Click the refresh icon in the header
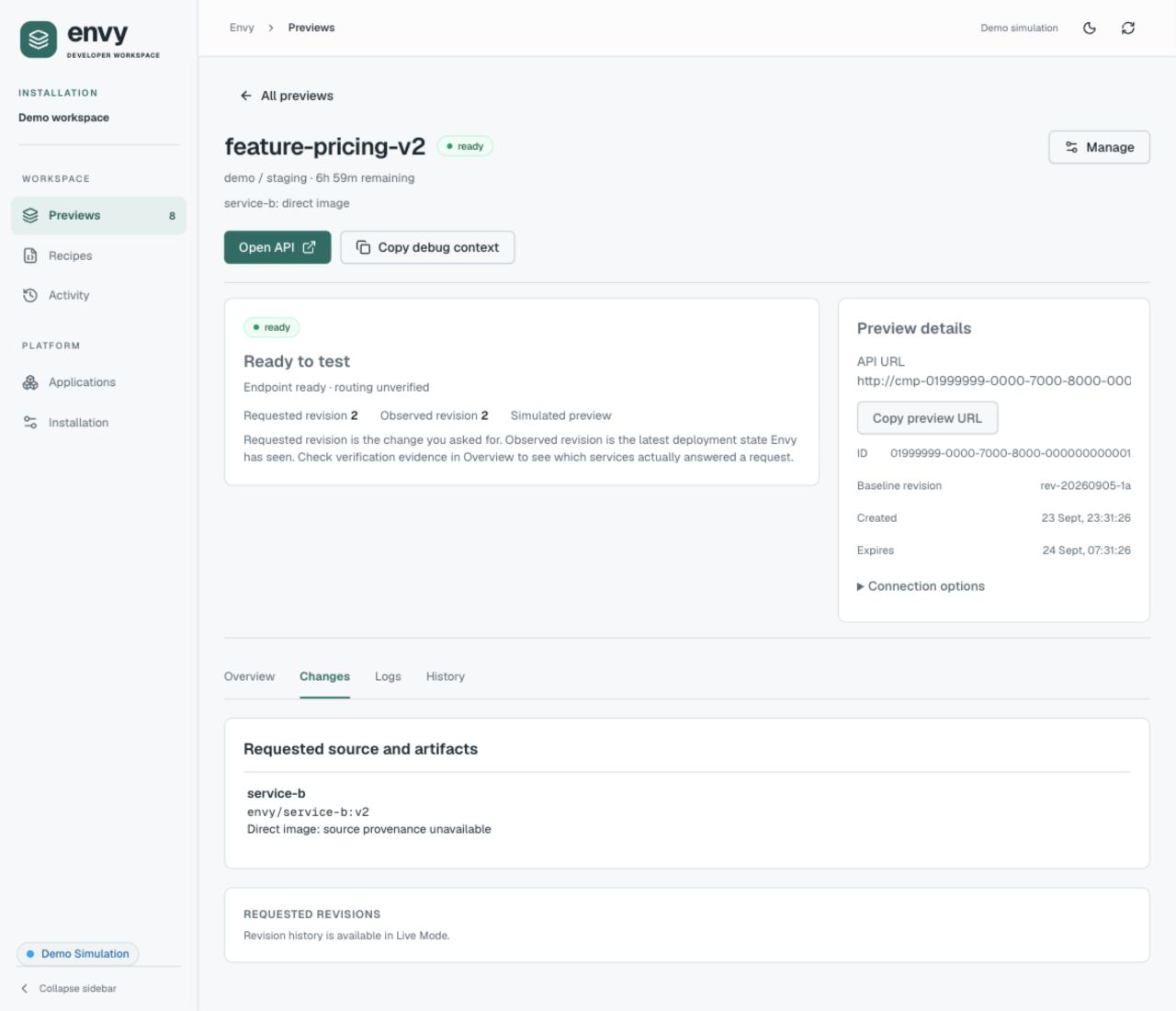This screenshot has width=1176, height=1011. tap(1128, 28)
